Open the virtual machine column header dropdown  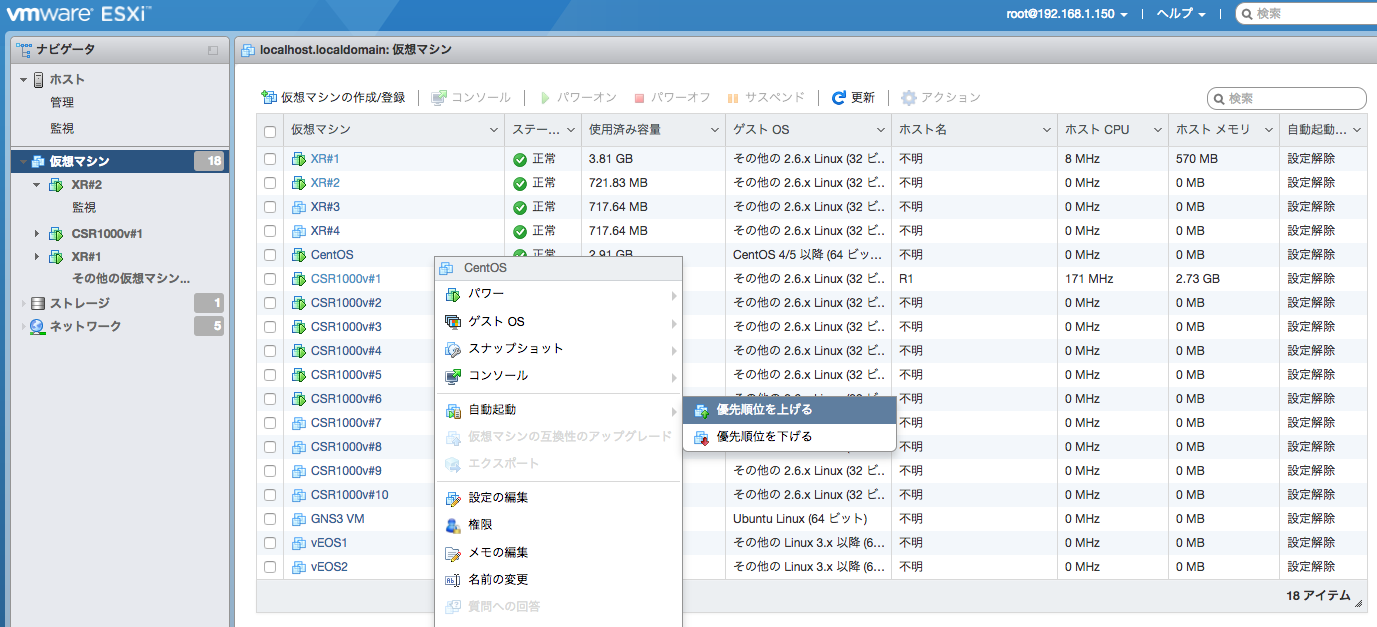coord(494,130)
